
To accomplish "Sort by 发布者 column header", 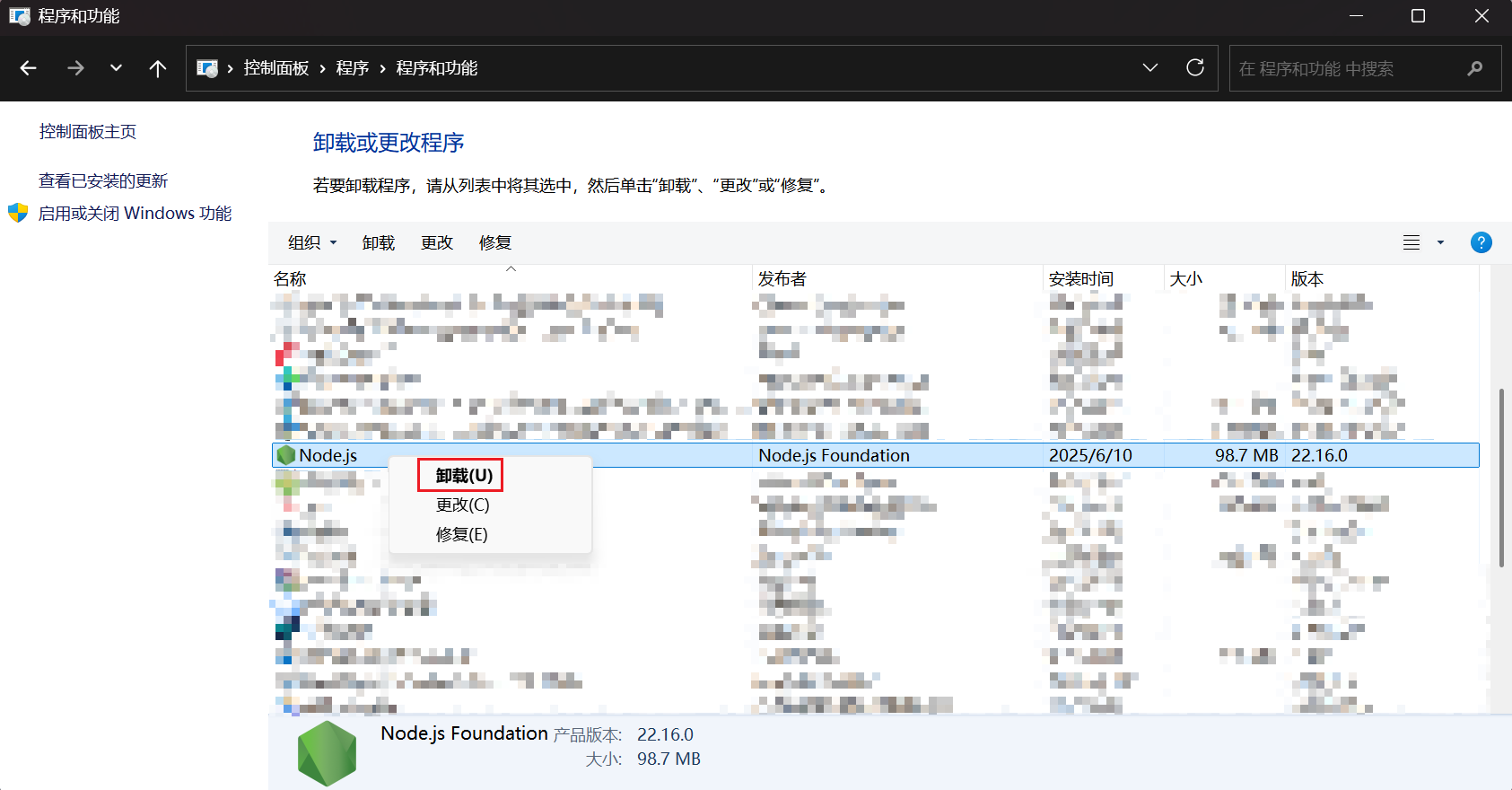I will pyautogui.click(x=898, y=279).
